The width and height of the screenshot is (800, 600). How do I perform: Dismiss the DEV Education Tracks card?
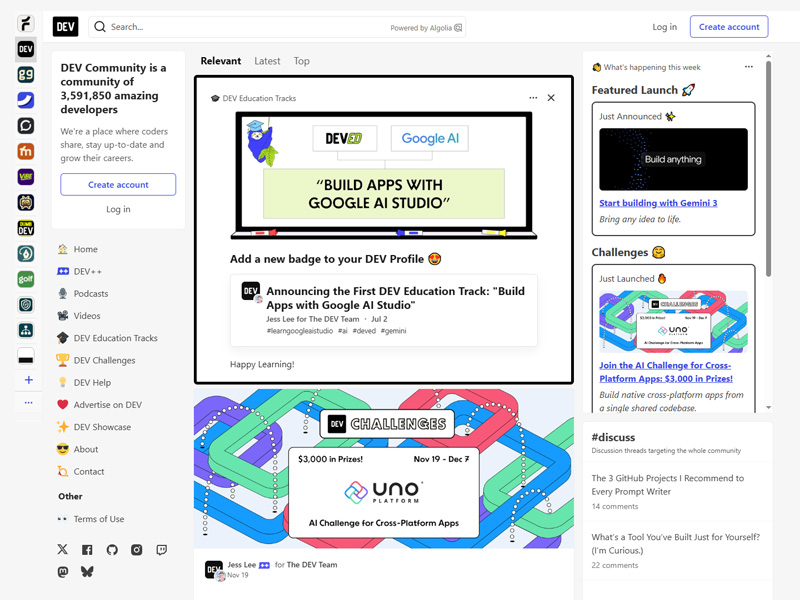click(551, 98)
